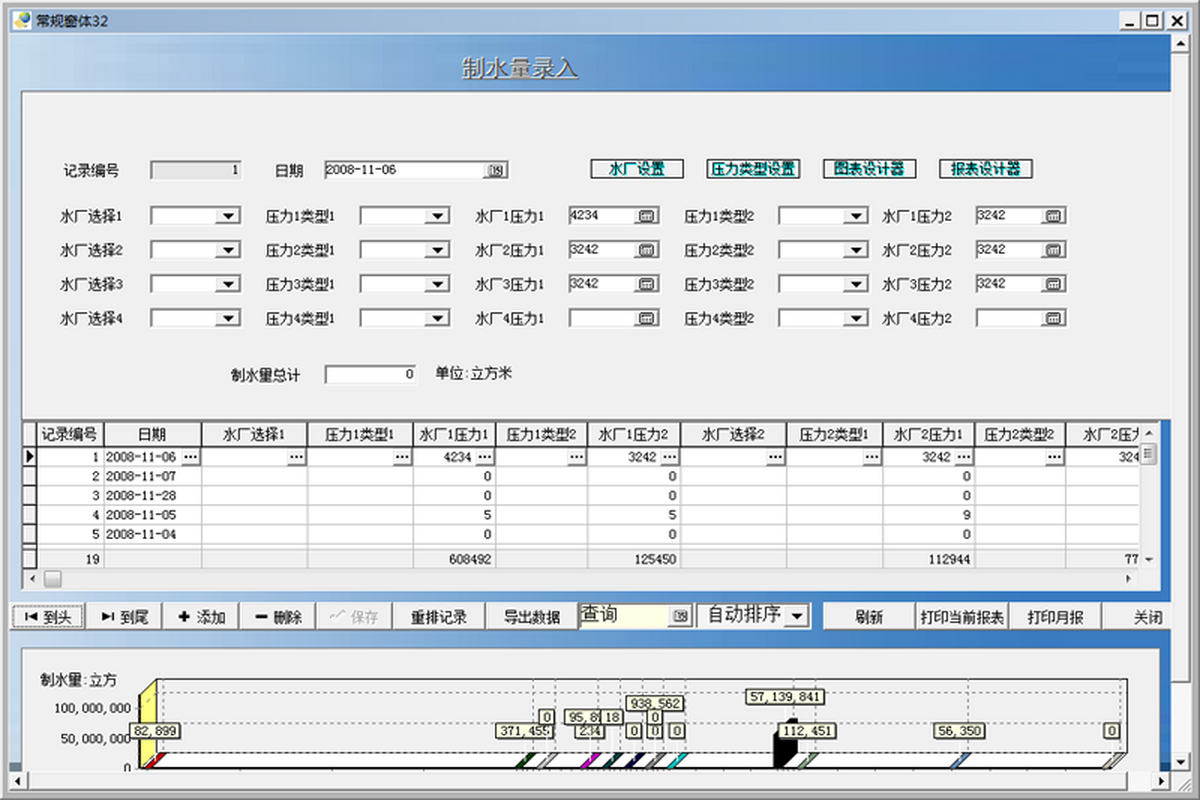1200x800 pixels.
Task: Click ellipsis button in grid 压力2类型2 cell row 1
Action: tap(1055, 456)
